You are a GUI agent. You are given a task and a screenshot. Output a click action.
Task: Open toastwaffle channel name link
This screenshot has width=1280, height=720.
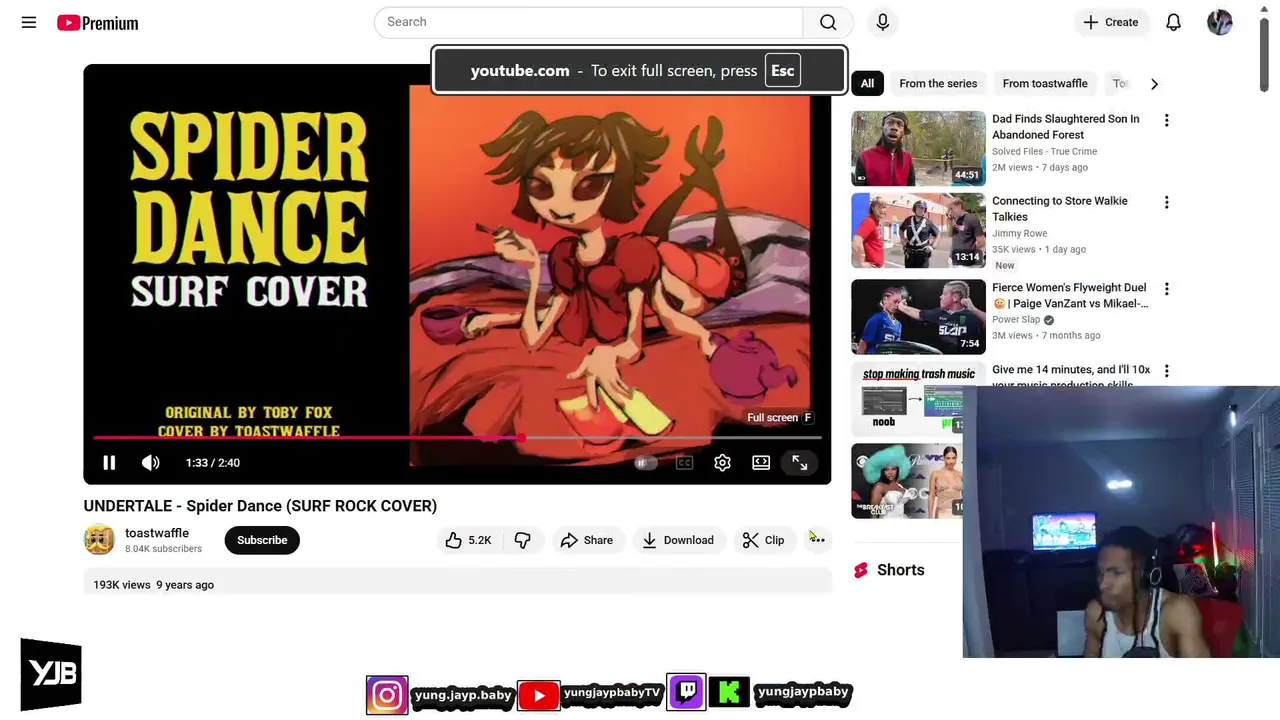pyautogui.click(x=157, y=533)
